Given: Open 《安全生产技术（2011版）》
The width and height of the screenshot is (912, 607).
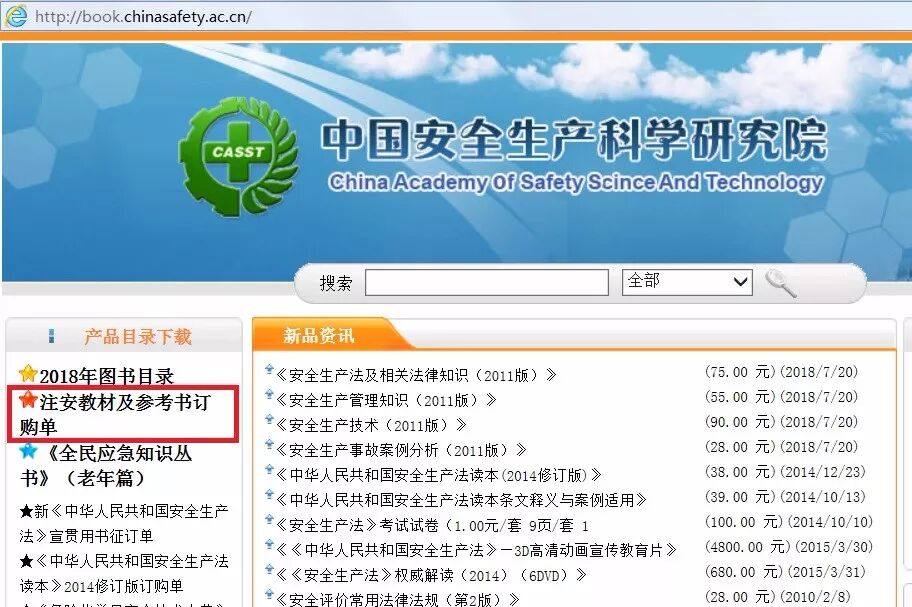Looking at the screenshot, I should coord(371,425).
